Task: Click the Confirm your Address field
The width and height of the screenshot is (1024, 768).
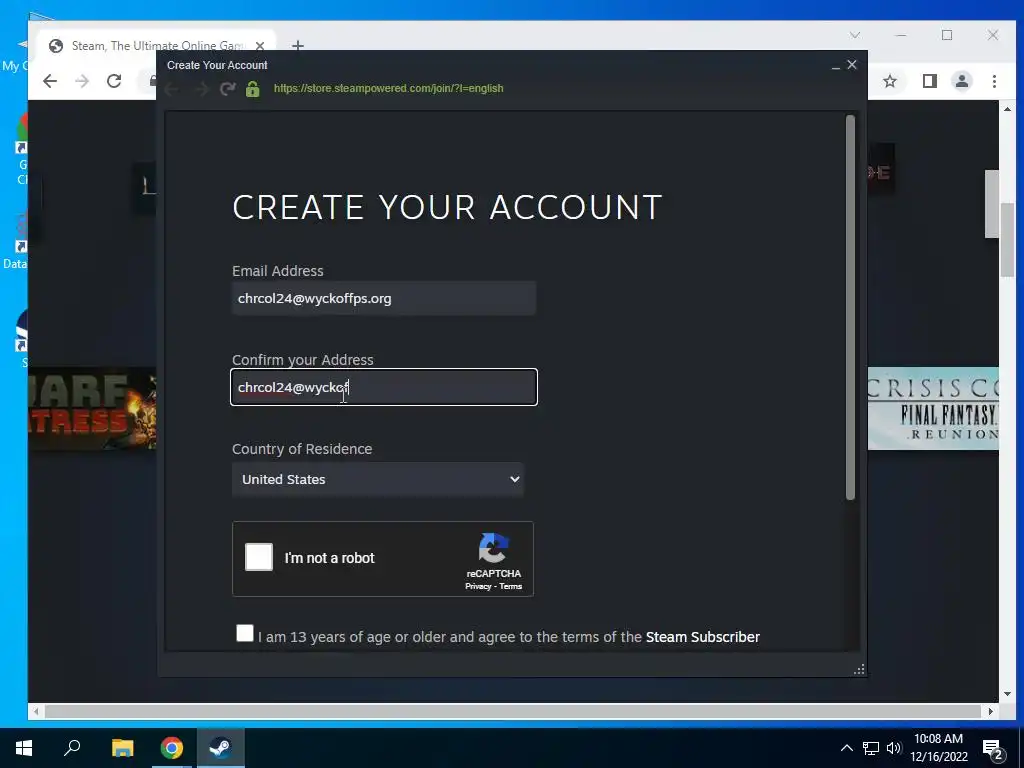Action: (384, 387)
